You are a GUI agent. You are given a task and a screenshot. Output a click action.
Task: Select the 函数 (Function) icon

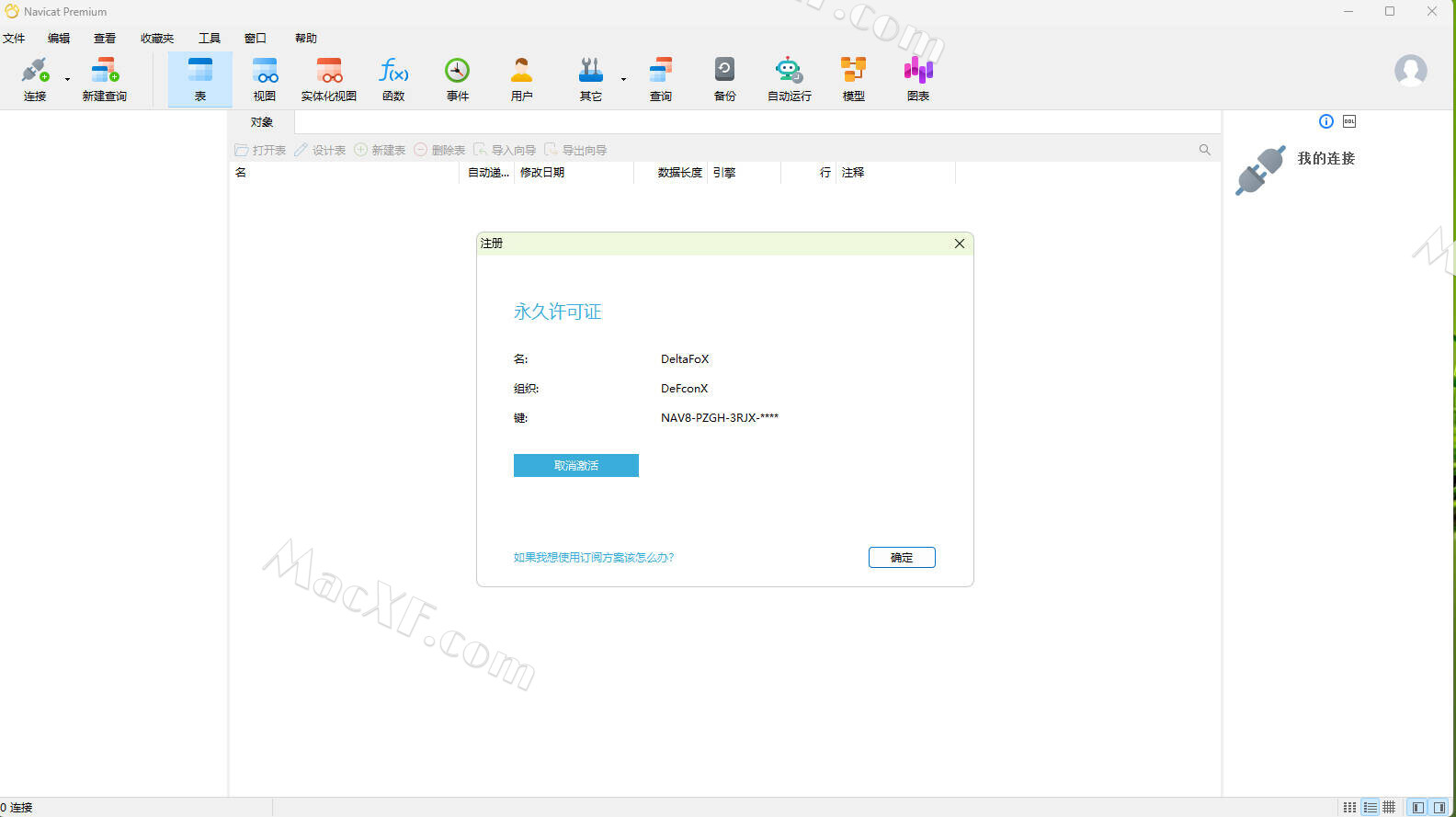[x=393, y=79]
